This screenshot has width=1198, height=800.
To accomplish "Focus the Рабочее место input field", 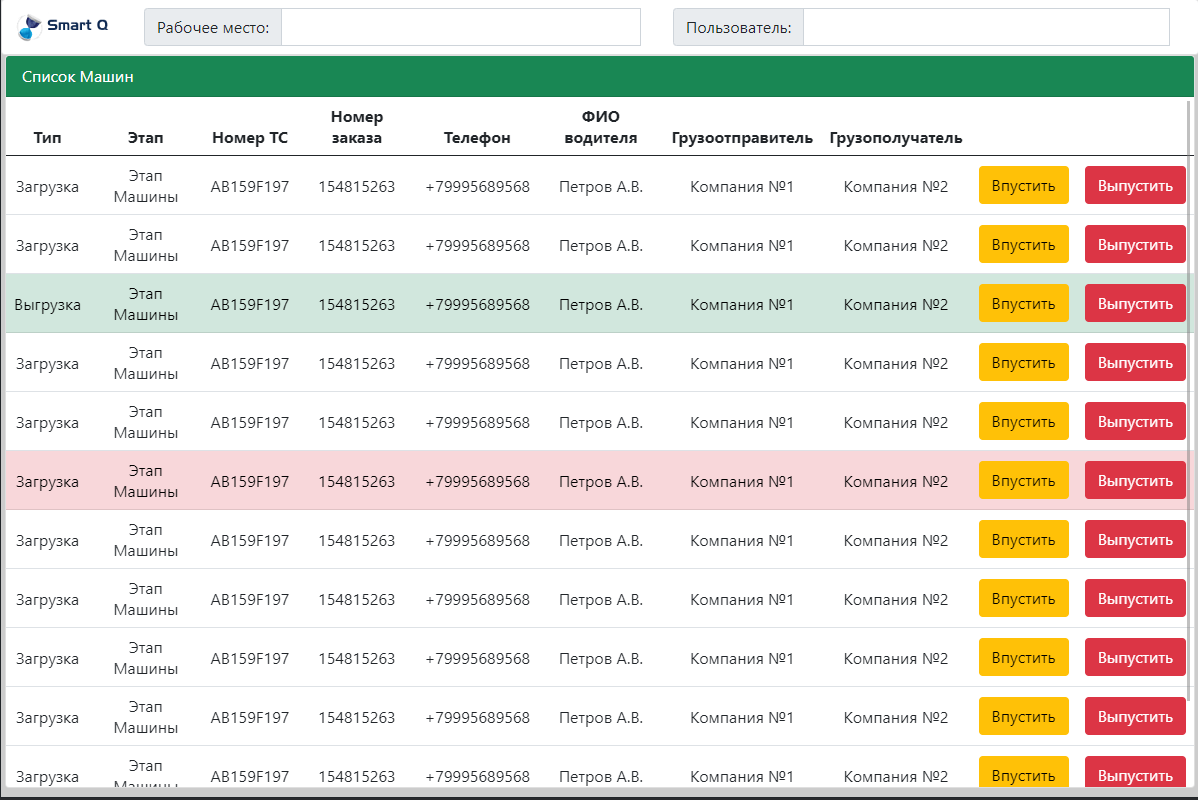I will click(460, 27).
